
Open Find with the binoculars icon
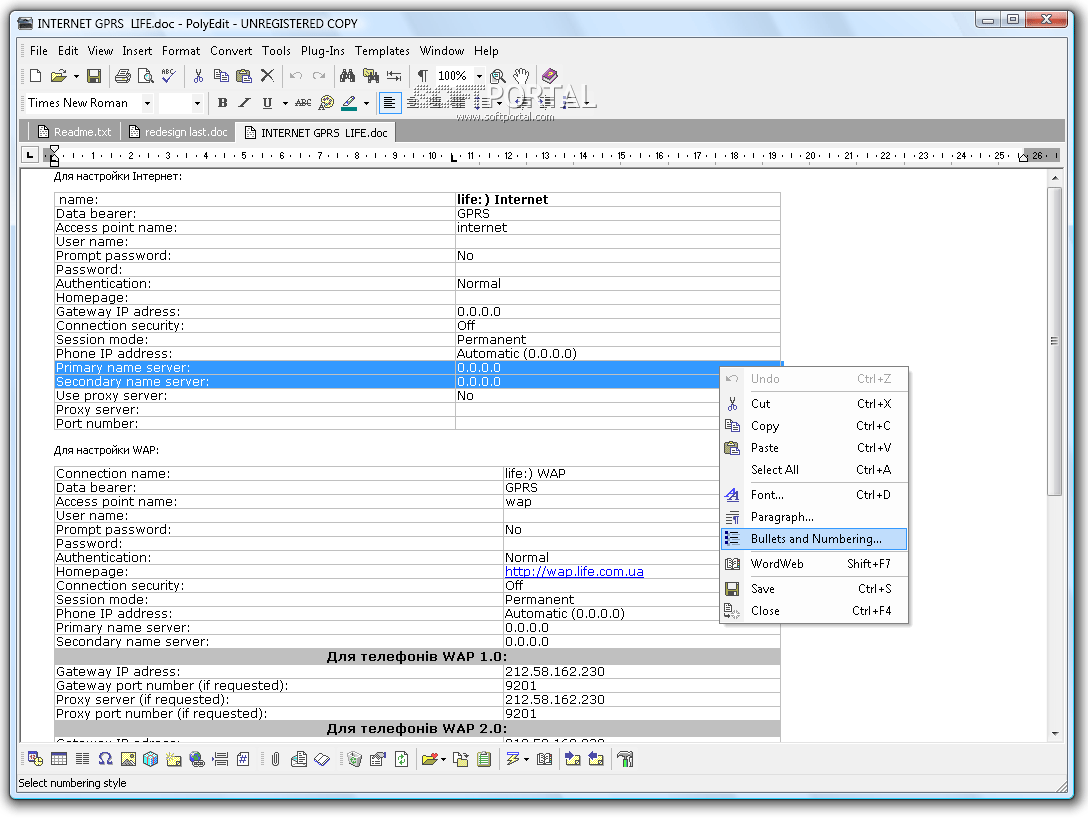pyautogui.click(x=348, y=76)
